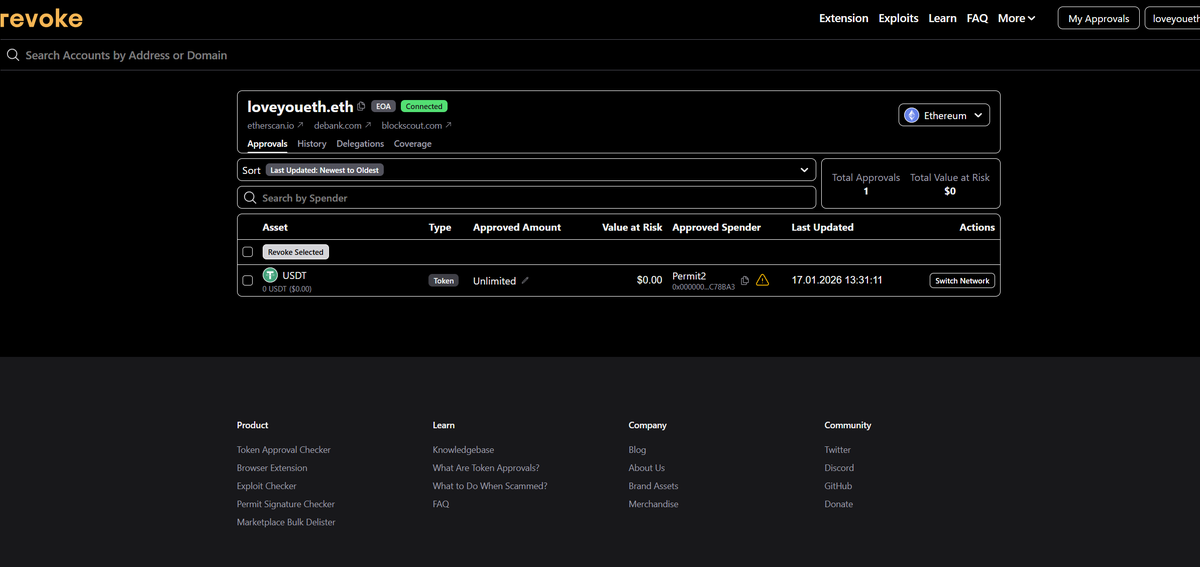Image resolution: width=1200 pixels, height=567 pixels.
Task: Click the Permit2 address 0x000000...C78BA3
Action: click(703, 287)
